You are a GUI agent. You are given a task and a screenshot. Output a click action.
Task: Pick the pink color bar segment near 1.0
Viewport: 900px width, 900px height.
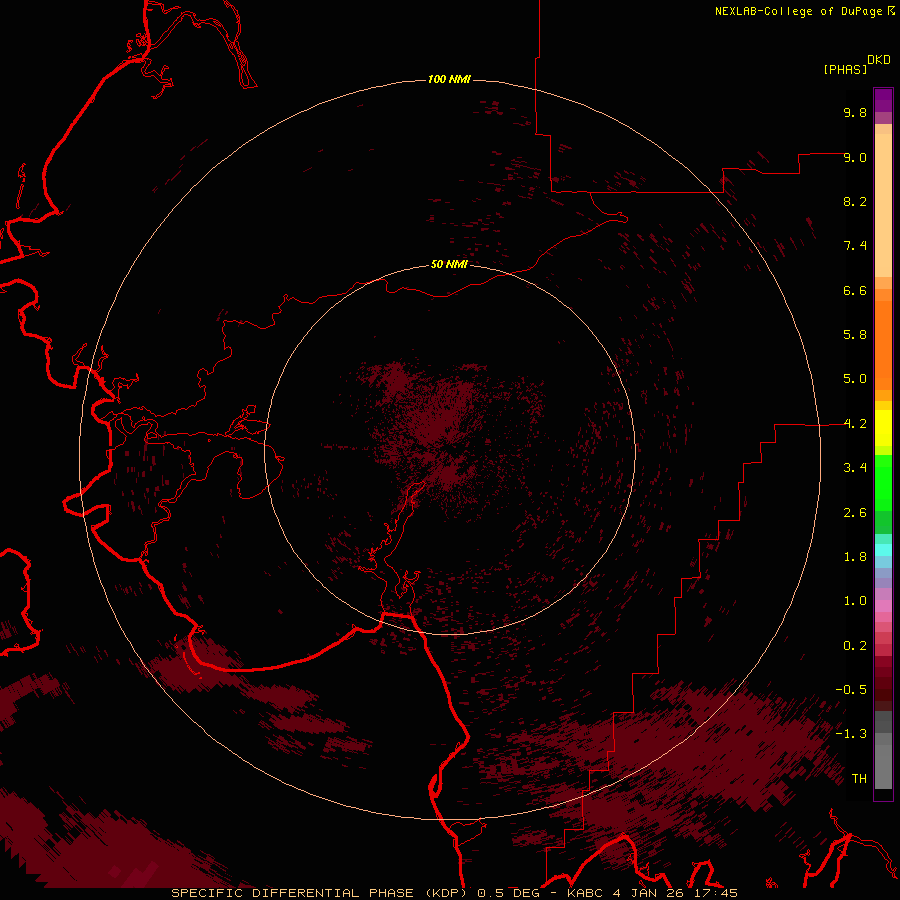tap(883, 606)
